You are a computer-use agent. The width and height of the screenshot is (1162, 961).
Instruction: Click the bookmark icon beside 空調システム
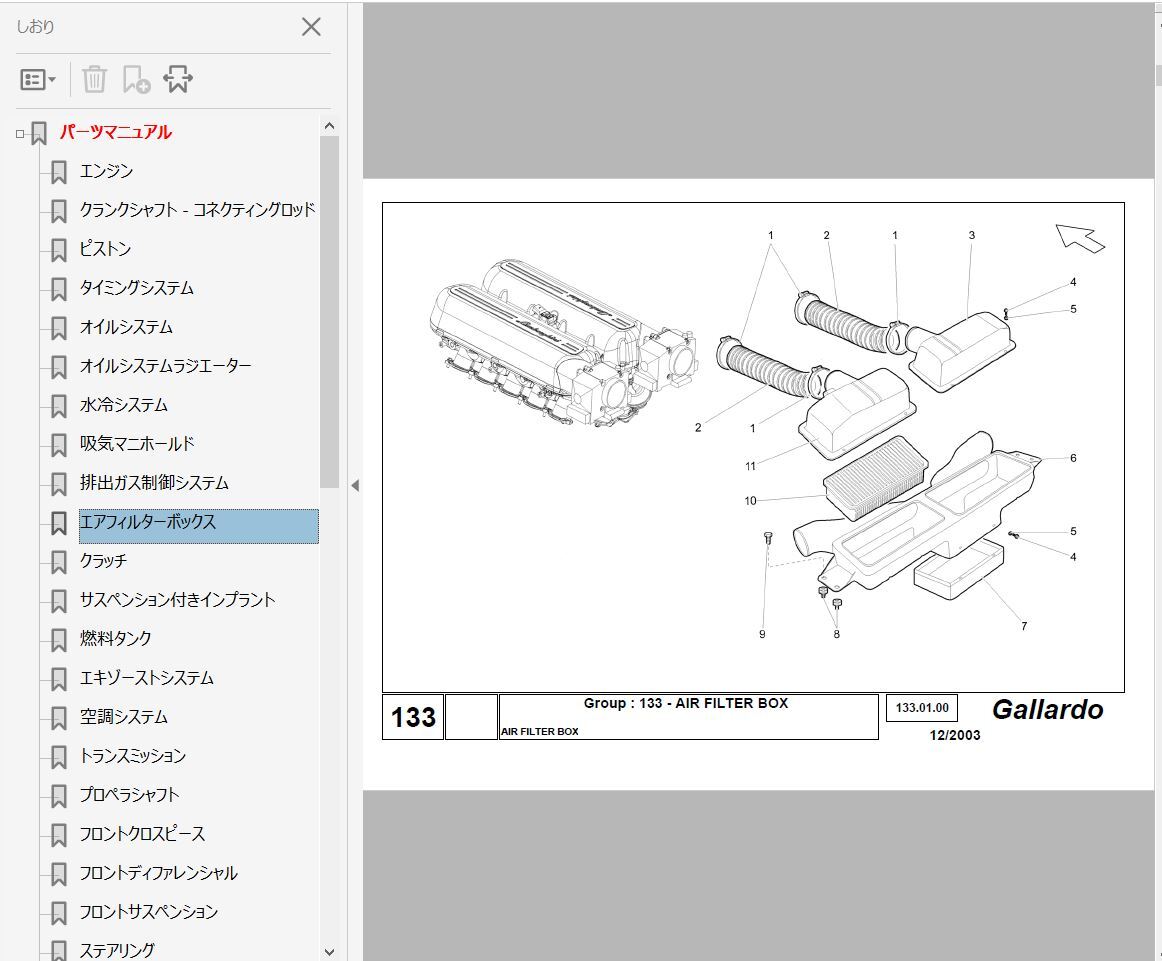pyautogui.click(x=59, y=719)
